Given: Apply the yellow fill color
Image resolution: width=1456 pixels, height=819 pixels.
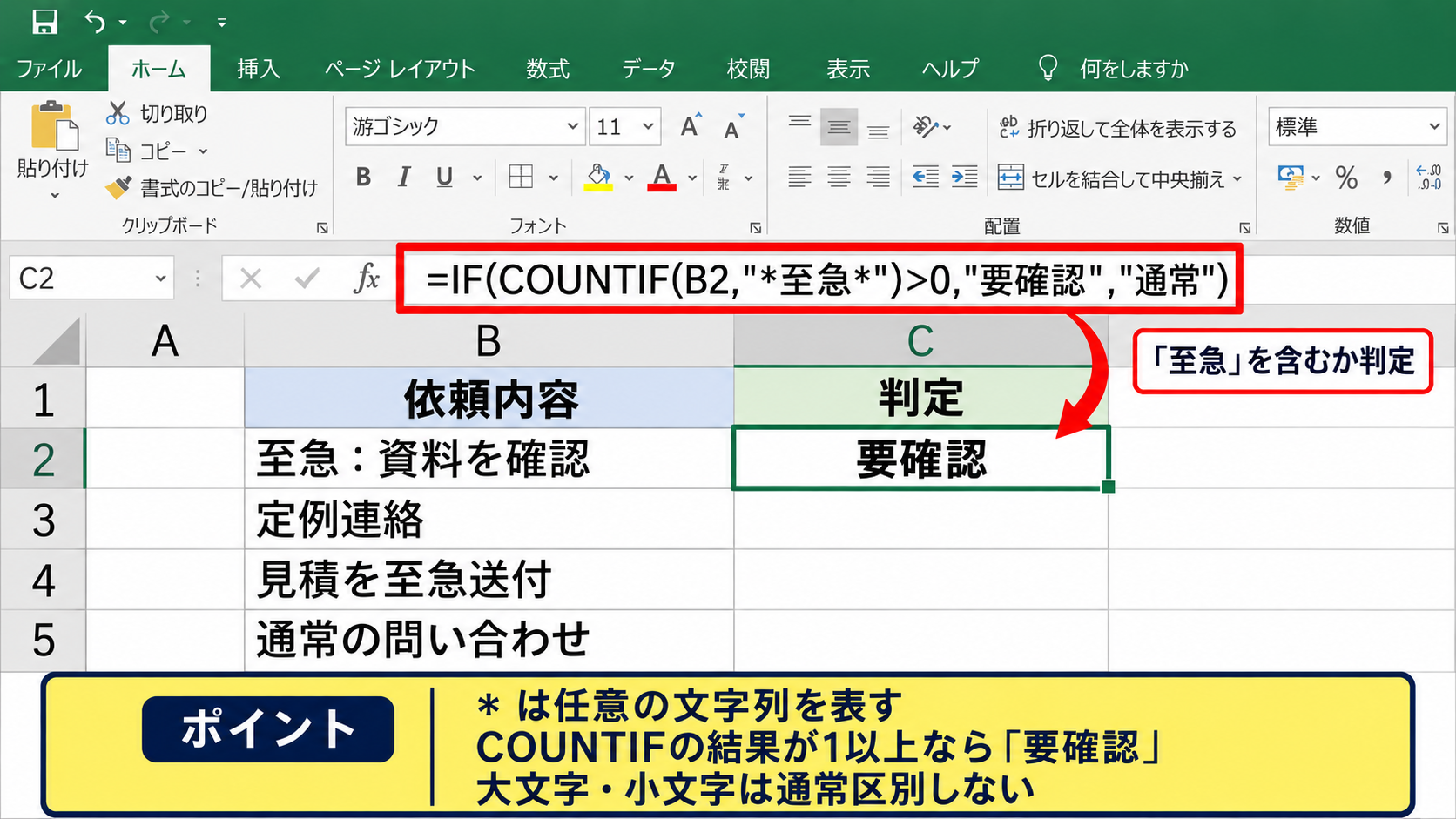Looking at the screenshot, I should coord(598,178).
